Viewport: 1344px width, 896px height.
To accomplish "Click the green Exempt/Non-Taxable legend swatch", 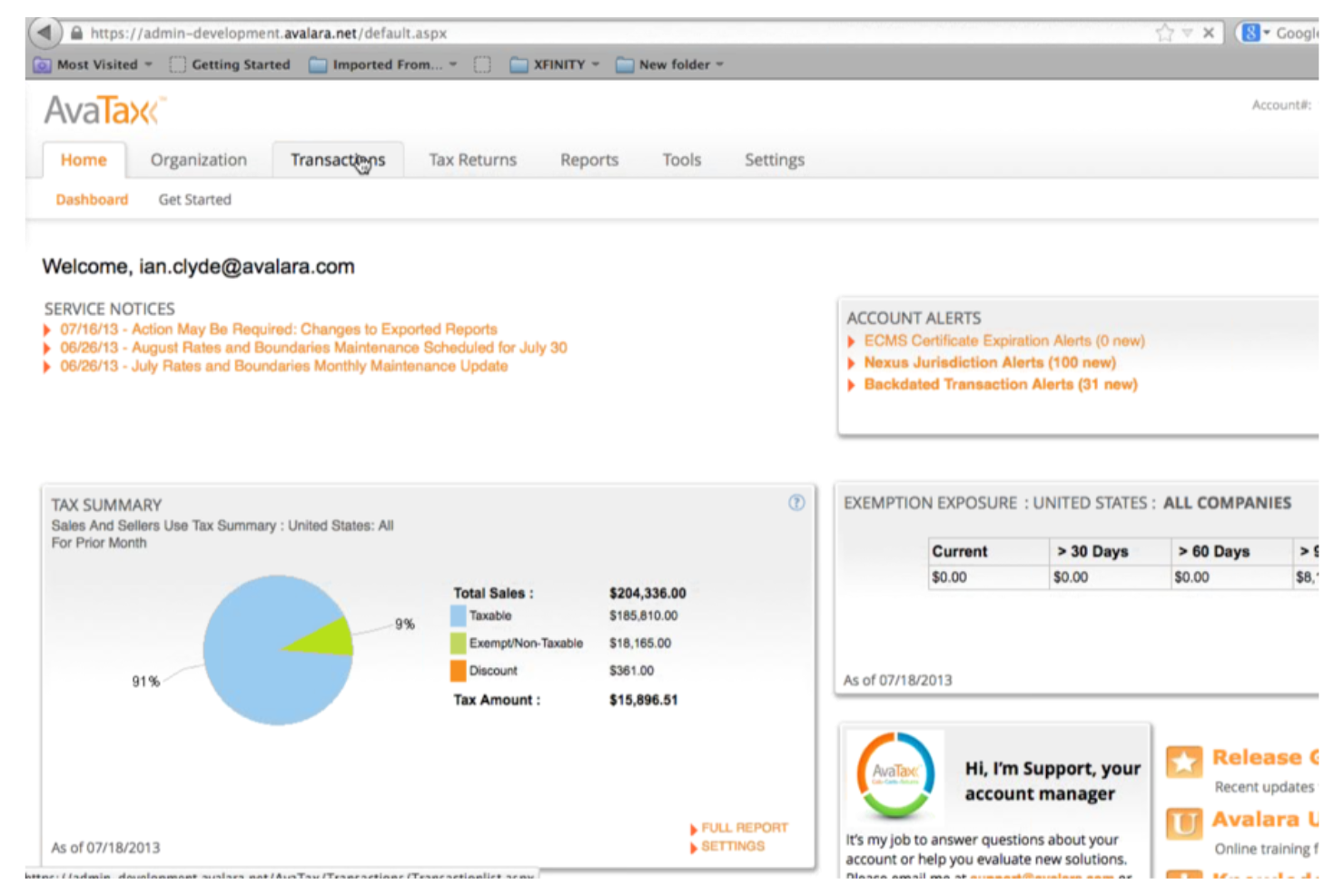I will pyautogui.click(x=458, y=643).
